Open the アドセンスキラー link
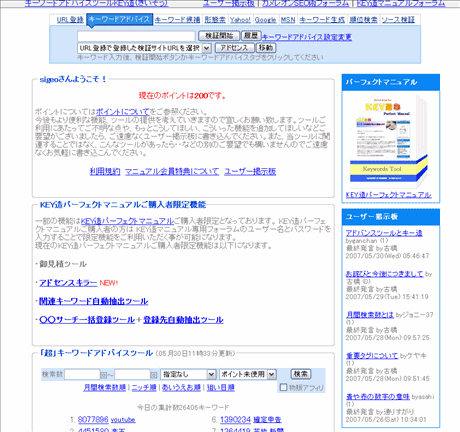The image size is (460, 432). click(68, 283)
